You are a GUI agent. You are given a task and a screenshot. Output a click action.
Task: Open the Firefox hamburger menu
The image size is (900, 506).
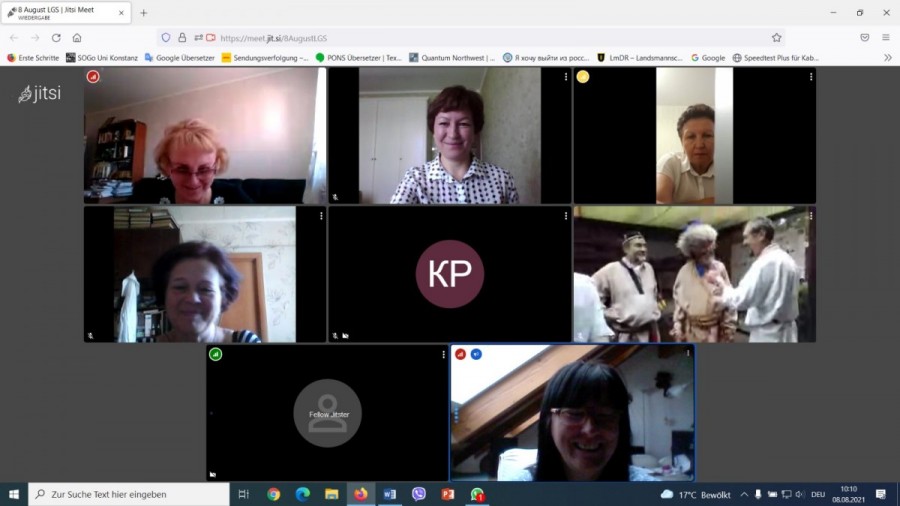point(885,38)
